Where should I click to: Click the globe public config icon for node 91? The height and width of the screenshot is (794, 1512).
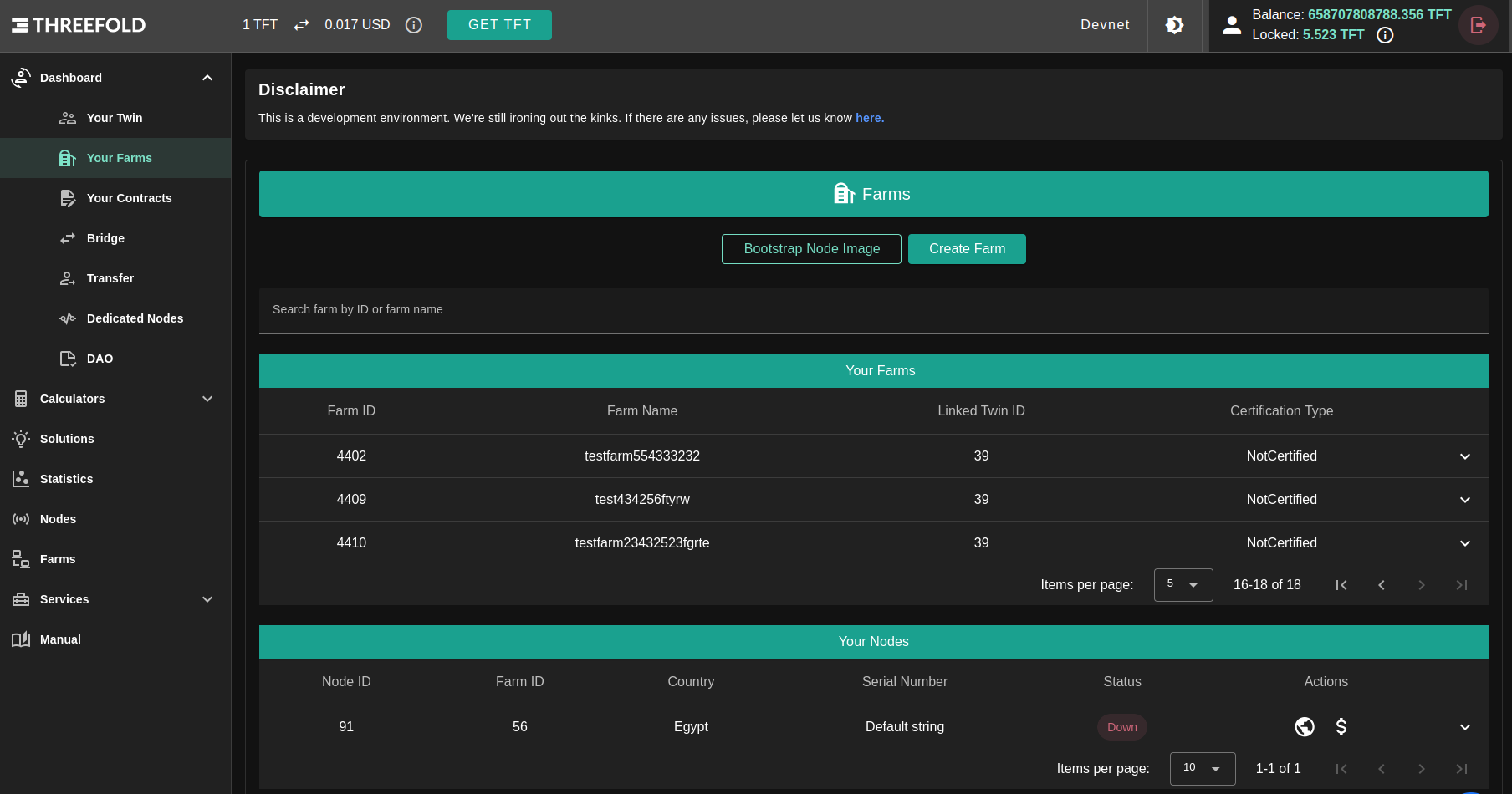1304,727
